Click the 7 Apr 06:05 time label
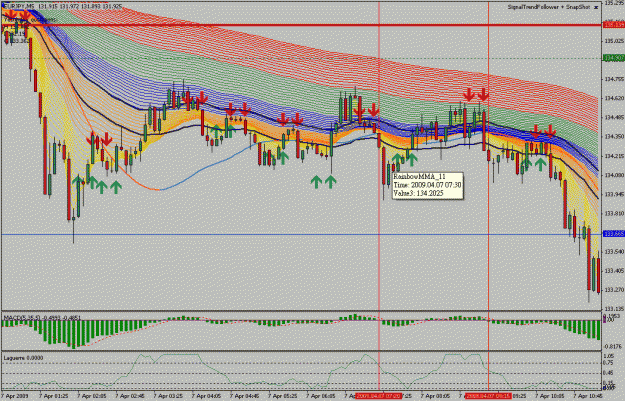Image resolution: width=625 pixels, height=401 pixels. (322, 396)
